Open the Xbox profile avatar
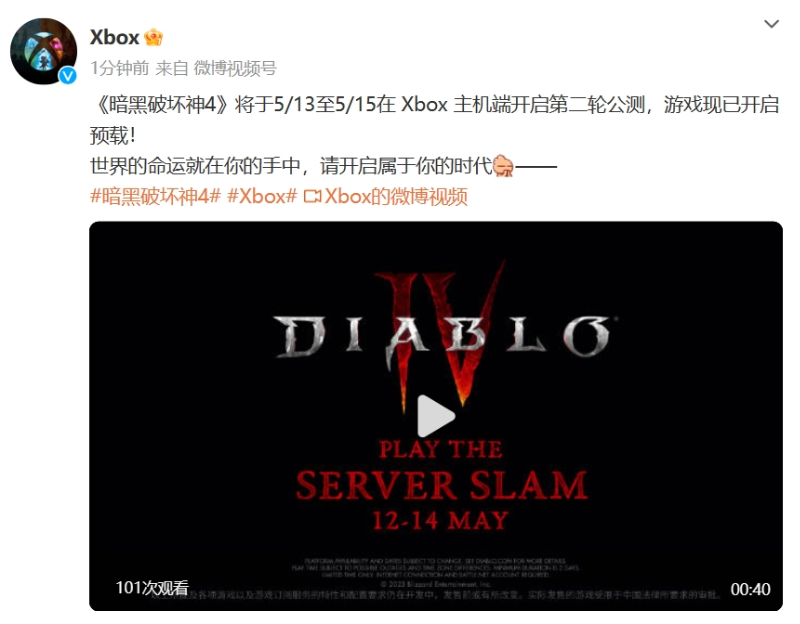Image resolution: width=800 pixels, height=624 pixels. pyautogui.click(x=43, y=51)
